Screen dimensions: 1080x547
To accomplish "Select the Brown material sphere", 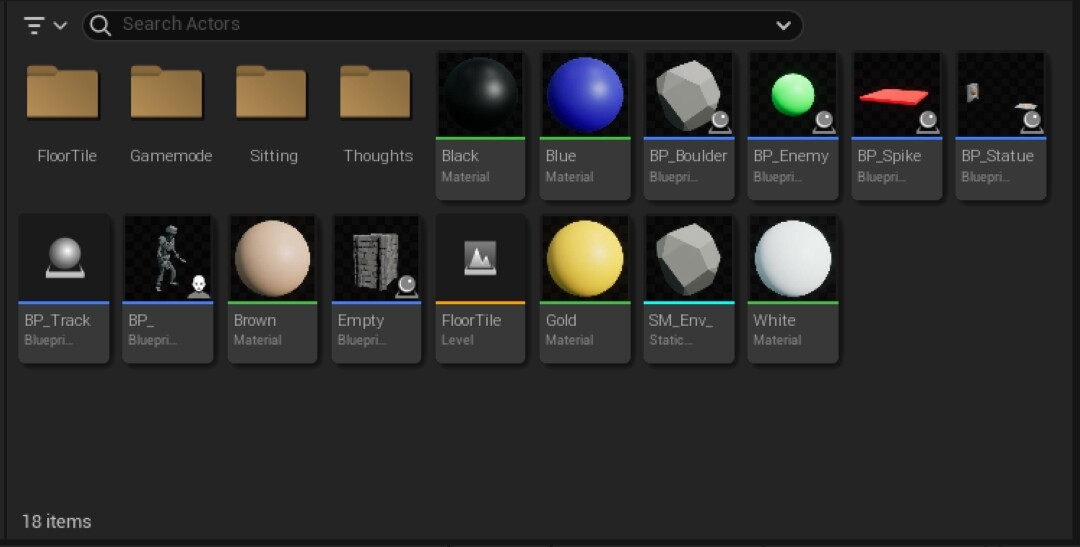I will pos(272,258).
